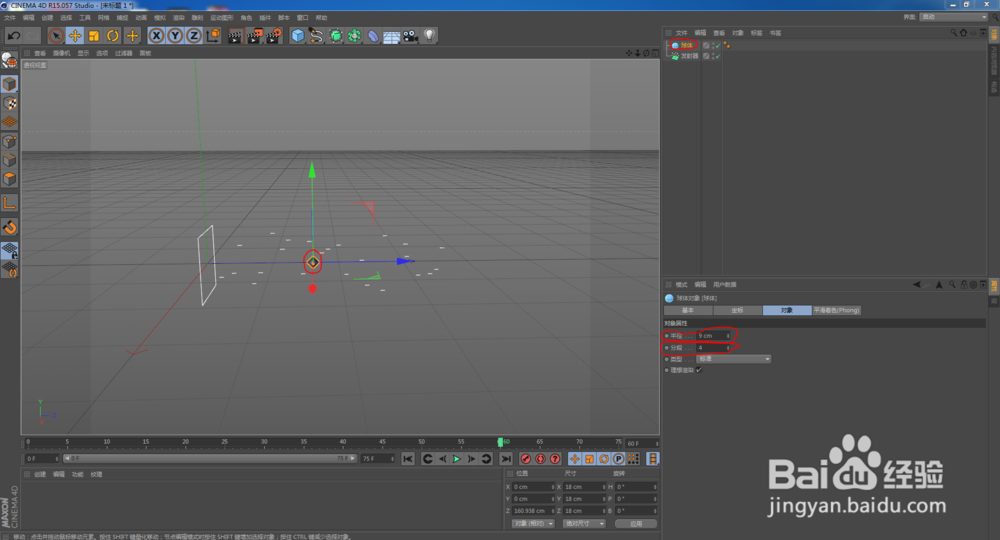Toggle the Autokeying red button
Screen dimensions: 1000x540
[540, 459]
